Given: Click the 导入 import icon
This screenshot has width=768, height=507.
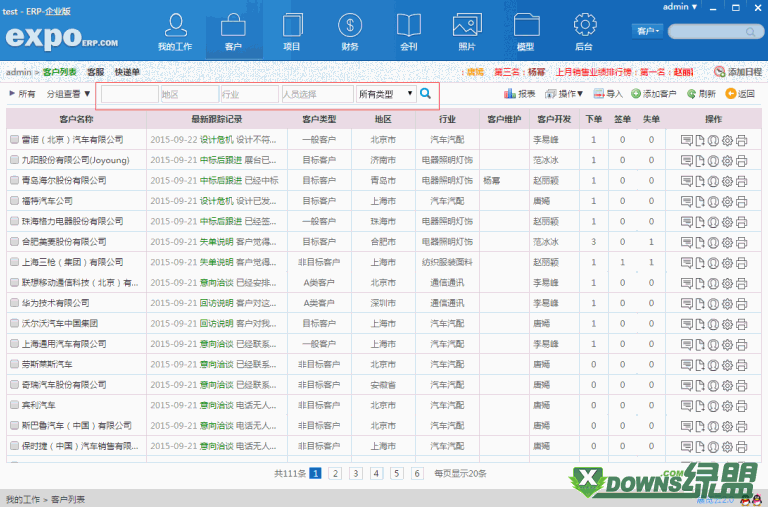Looking at the screenshot, I should tap(598, 94).
